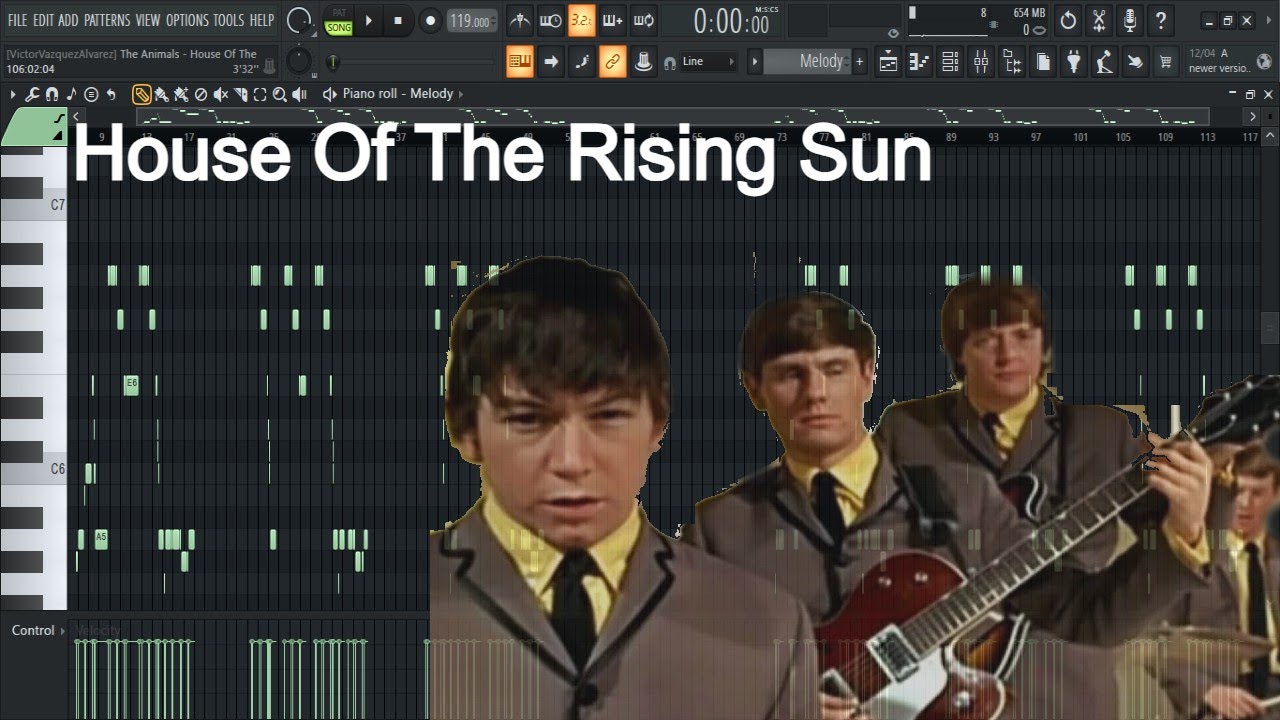This screenshot has height=720, width=1280.
Task: Select the Delete tool
Action: click(x=201, y=94)
